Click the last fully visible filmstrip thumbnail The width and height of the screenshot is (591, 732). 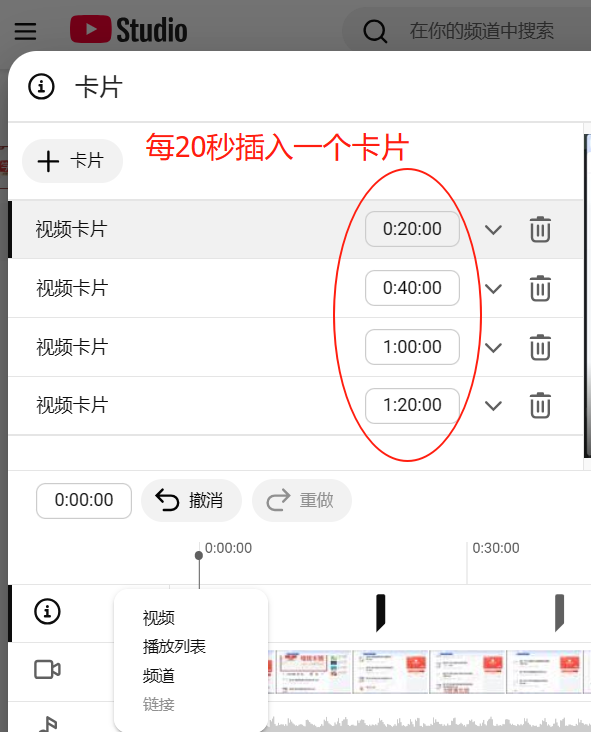(x=544, y=672)
